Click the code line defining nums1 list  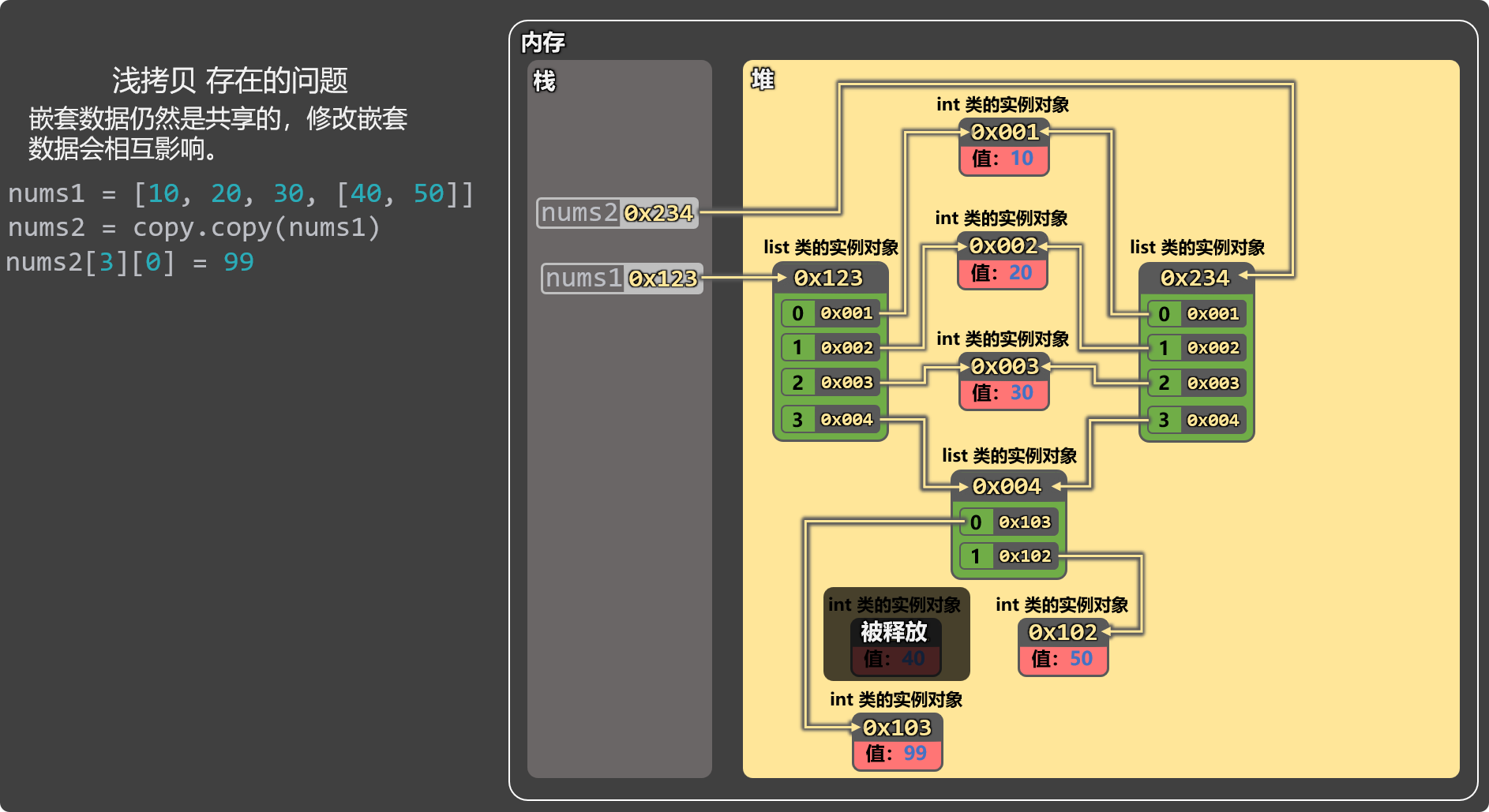coord(241,193)
